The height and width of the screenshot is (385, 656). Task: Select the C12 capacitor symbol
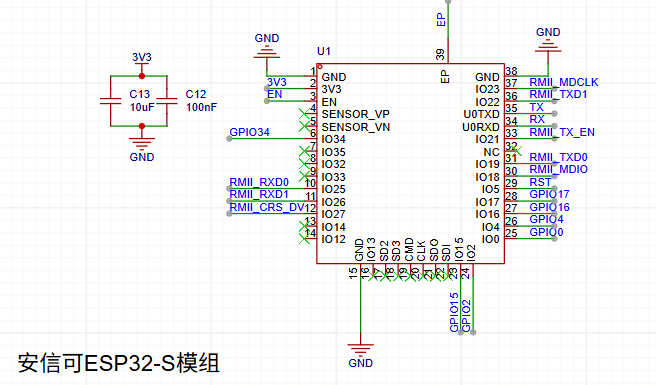pos(167,101)
